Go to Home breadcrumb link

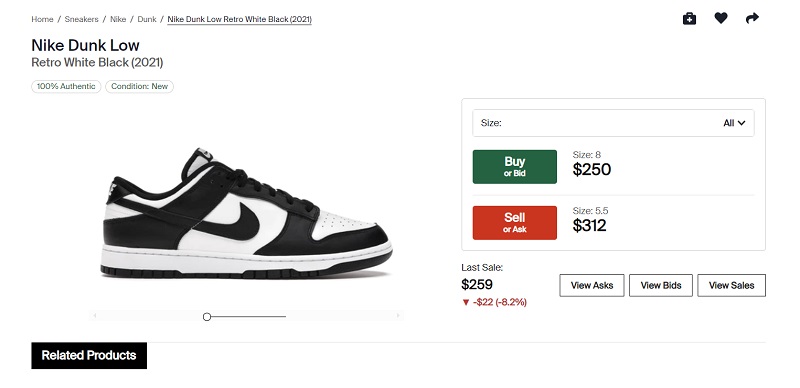[x=42, y=19]
